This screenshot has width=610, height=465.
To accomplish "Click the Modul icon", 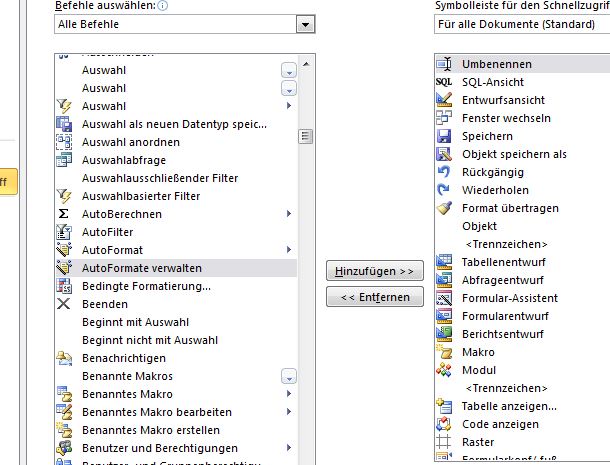I will 444,370.
